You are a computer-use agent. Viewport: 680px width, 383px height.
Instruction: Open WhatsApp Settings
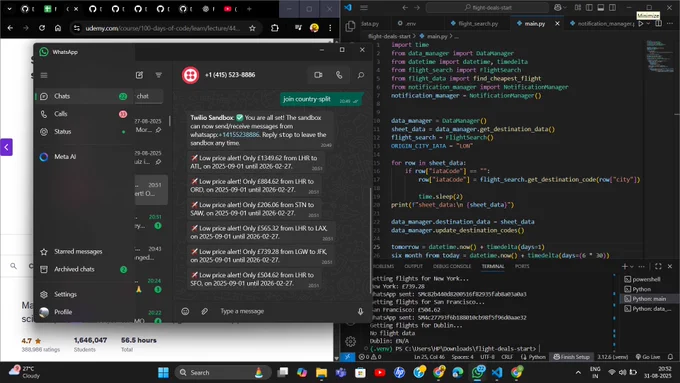(83, 295)
